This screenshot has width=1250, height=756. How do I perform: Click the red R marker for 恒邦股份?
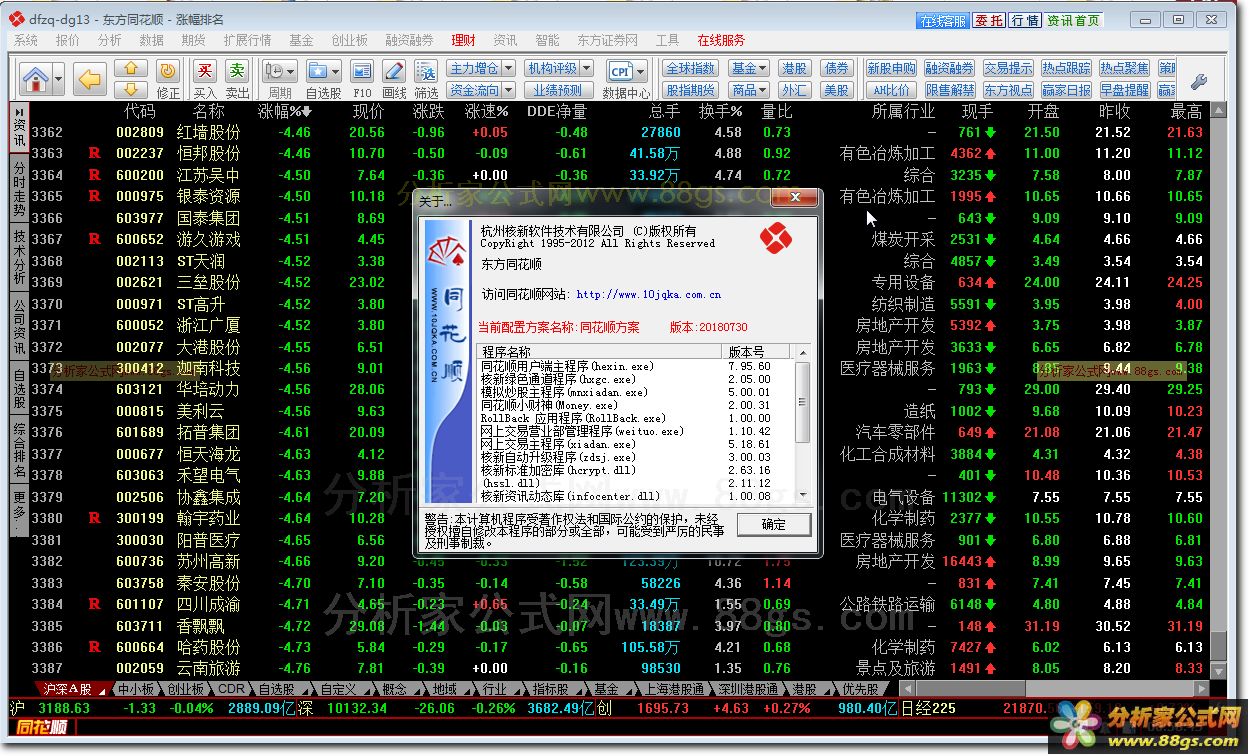click(95, 153)
